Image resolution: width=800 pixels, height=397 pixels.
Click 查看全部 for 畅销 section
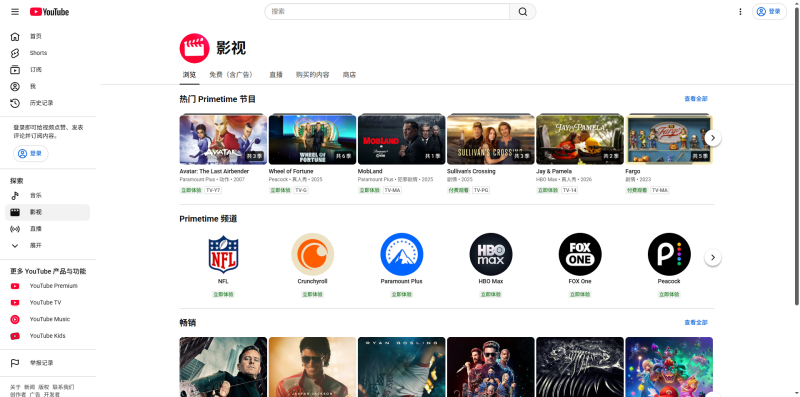[696, 322]
